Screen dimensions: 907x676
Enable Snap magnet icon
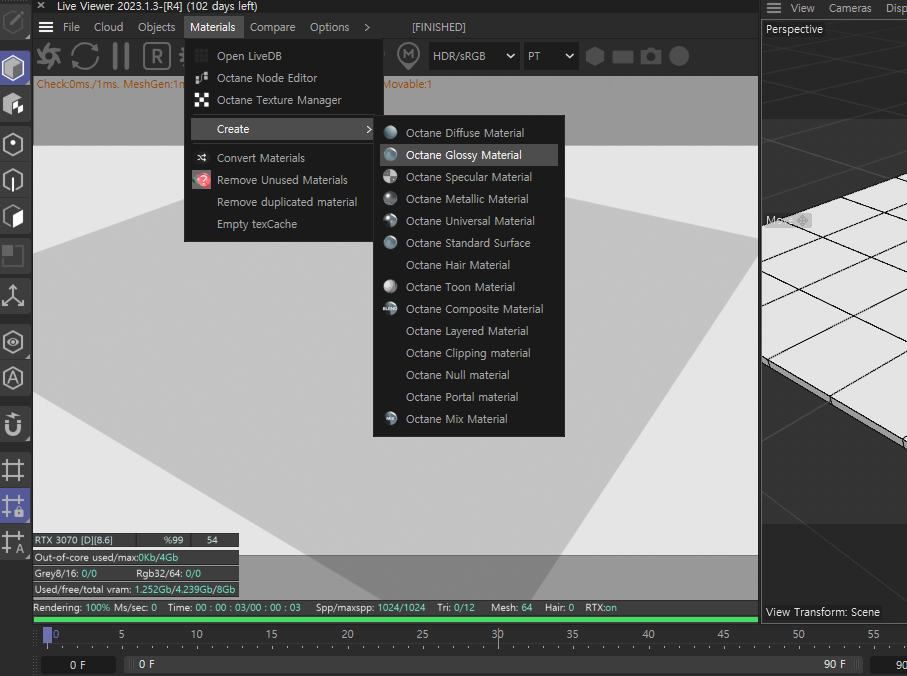tap(13, 425)
